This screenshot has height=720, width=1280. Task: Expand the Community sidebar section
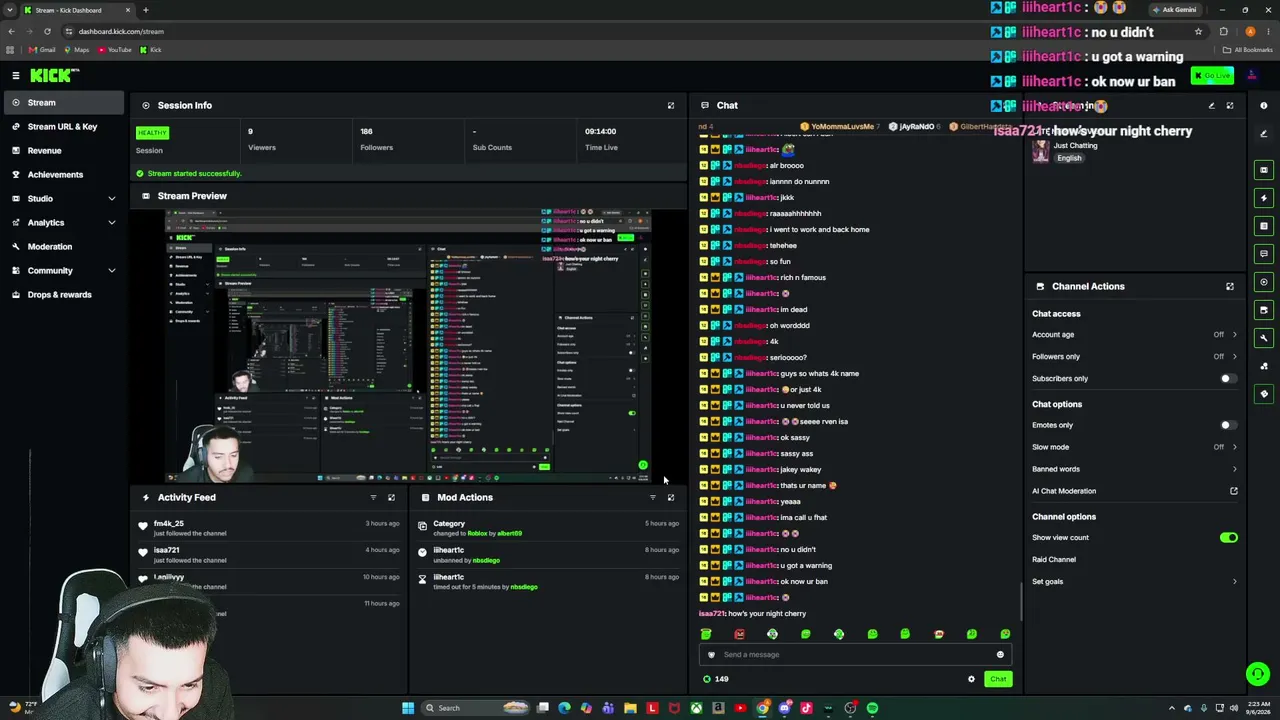[111, 271]
